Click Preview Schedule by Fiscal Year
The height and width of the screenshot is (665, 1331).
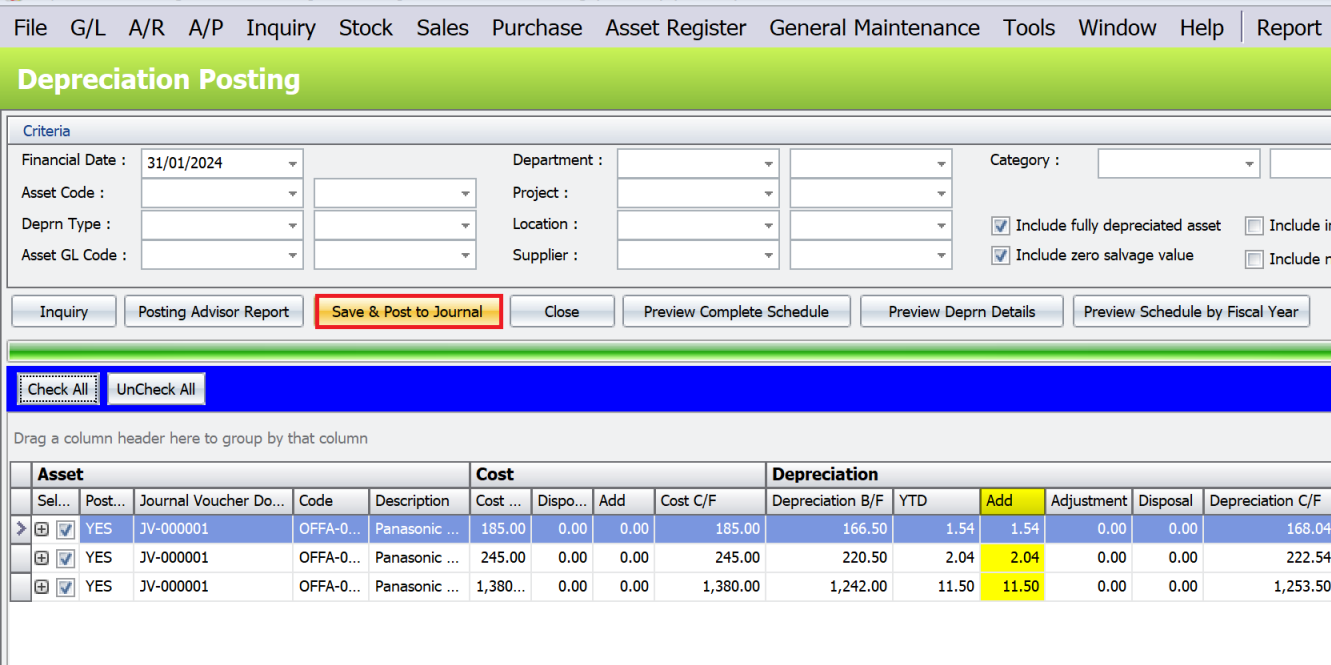click(1191, 312)
